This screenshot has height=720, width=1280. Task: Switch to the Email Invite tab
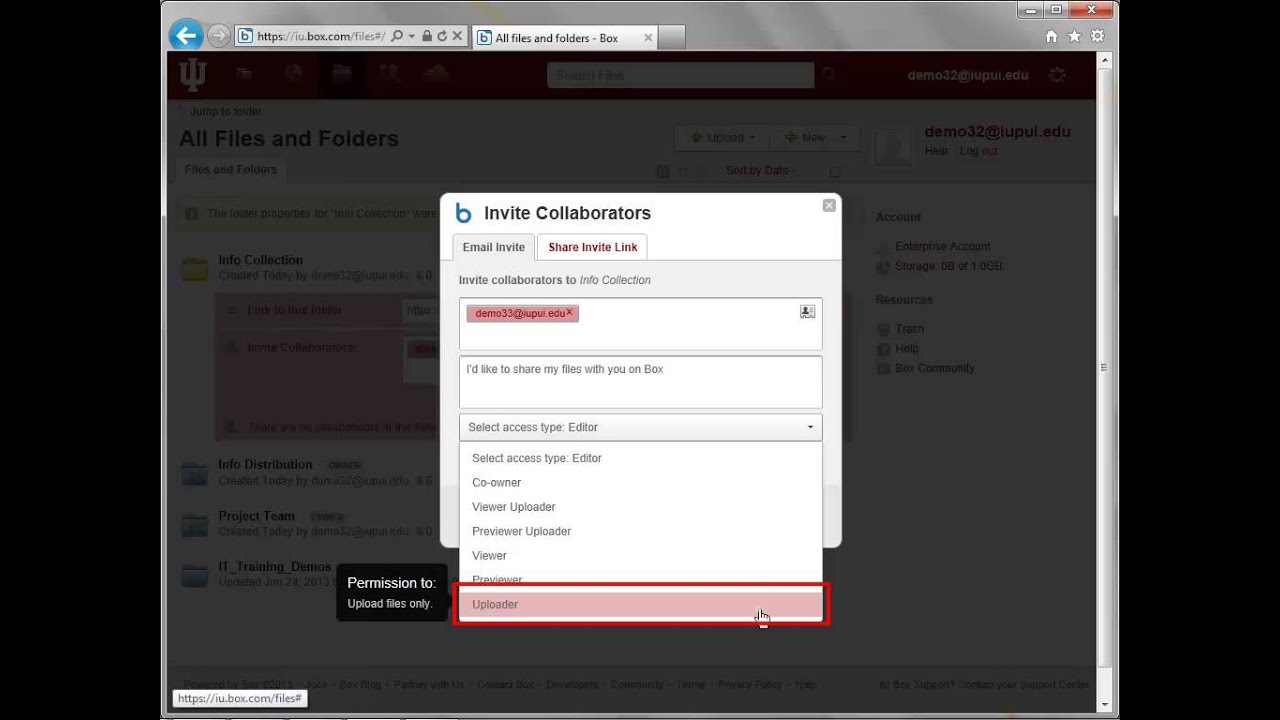[493, 247]
